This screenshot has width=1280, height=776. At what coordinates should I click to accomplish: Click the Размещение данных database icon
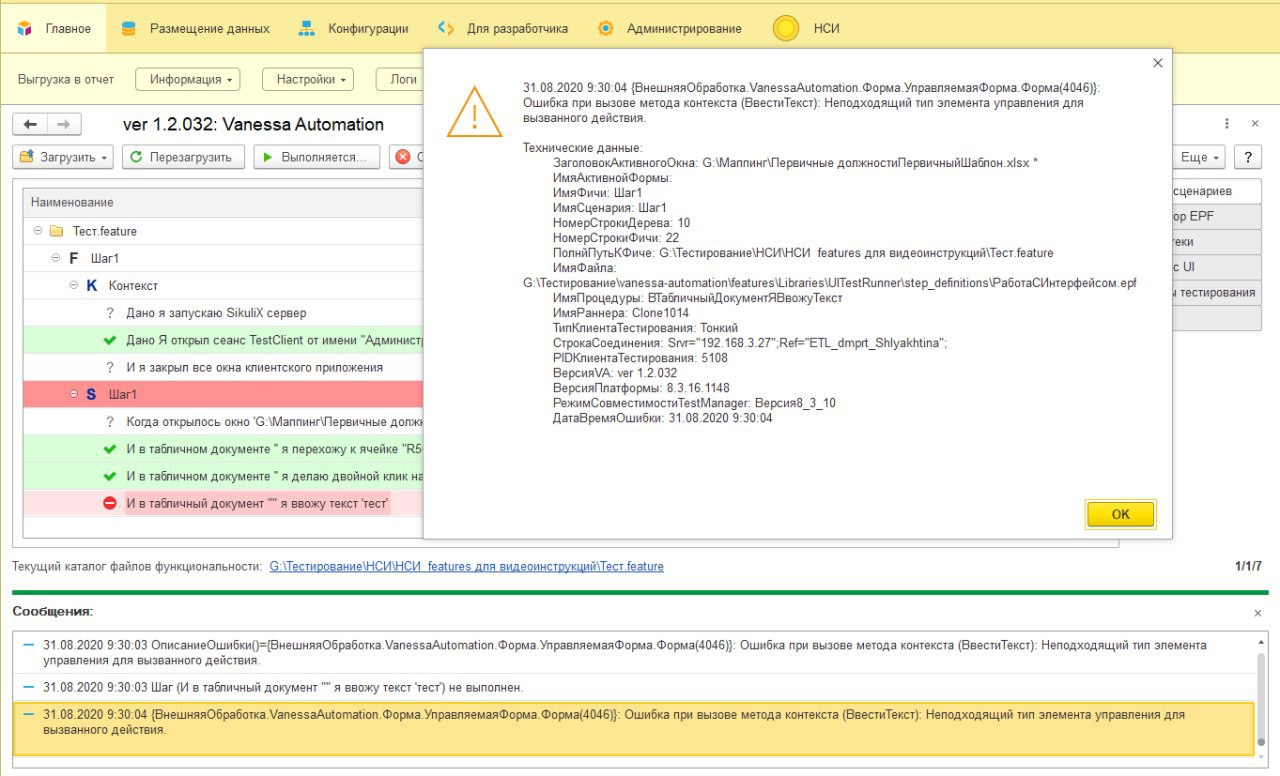click(128, 28)
